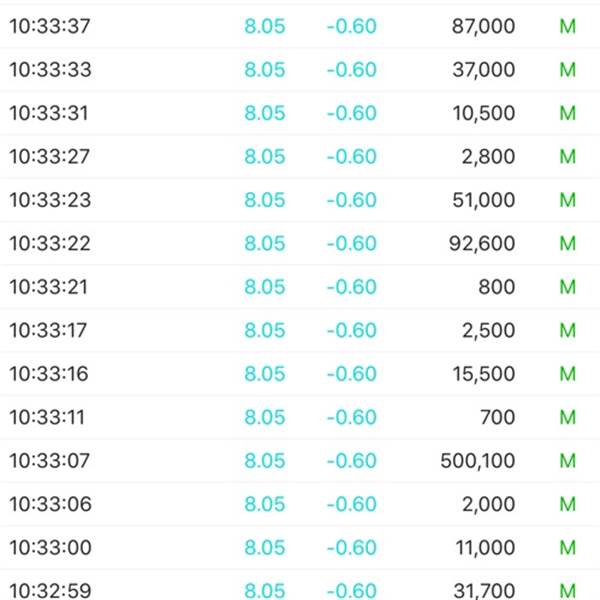Viewport: 600px width, 600px height.
Task: Select the 87,000 volume value
Action: pyautogui.click(x=483, y=26)
